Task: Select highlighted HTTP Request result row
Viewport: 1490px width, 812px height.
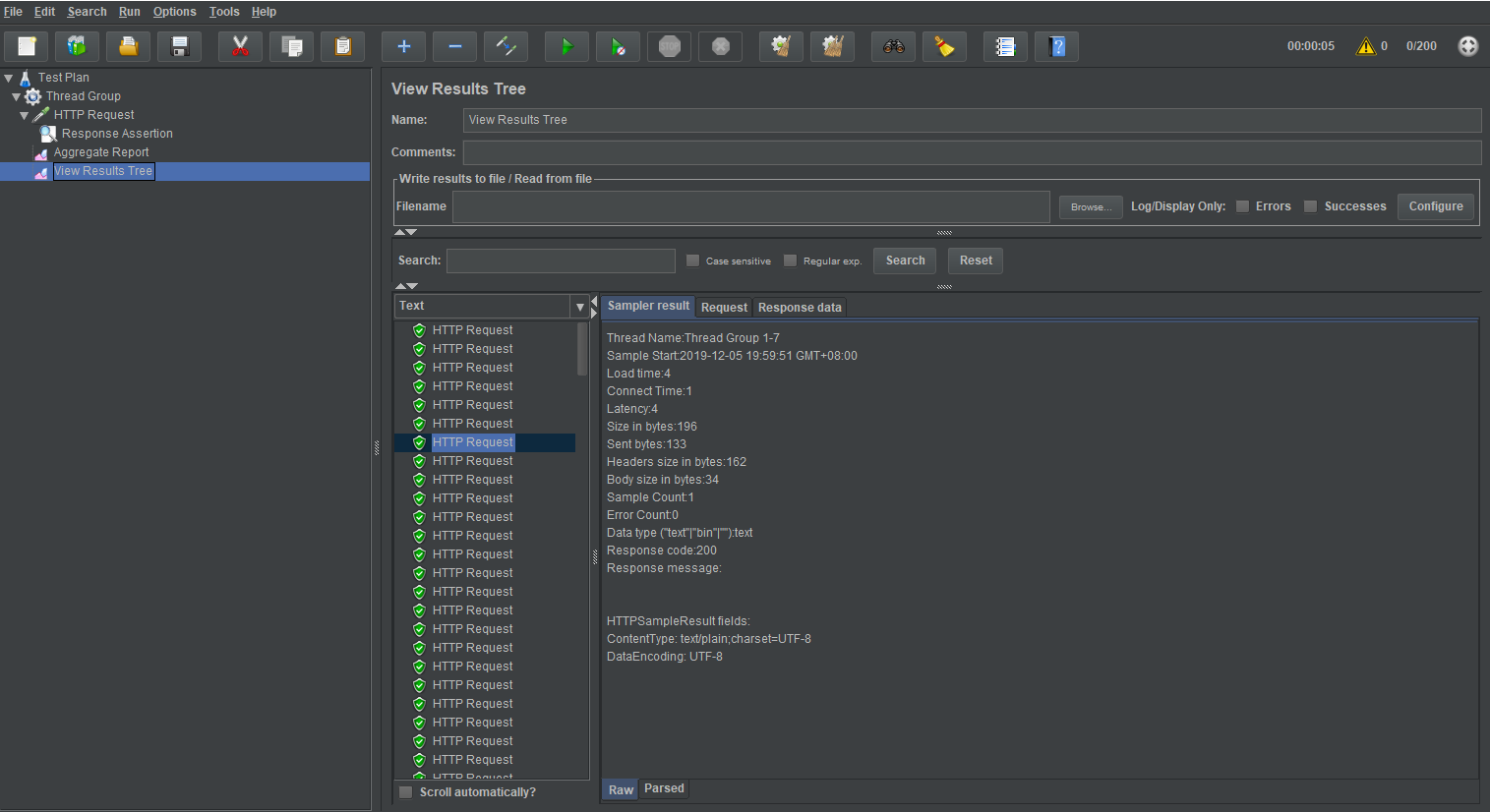Action: pyautogui.click(x=485, y=442)
